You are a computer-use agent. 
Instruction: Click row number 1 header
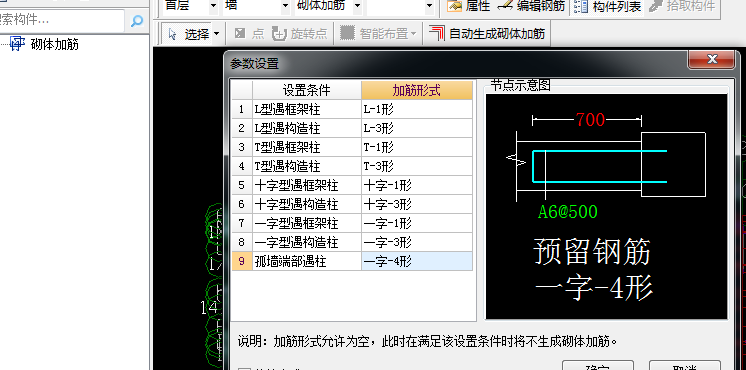(x=242, y=109)
